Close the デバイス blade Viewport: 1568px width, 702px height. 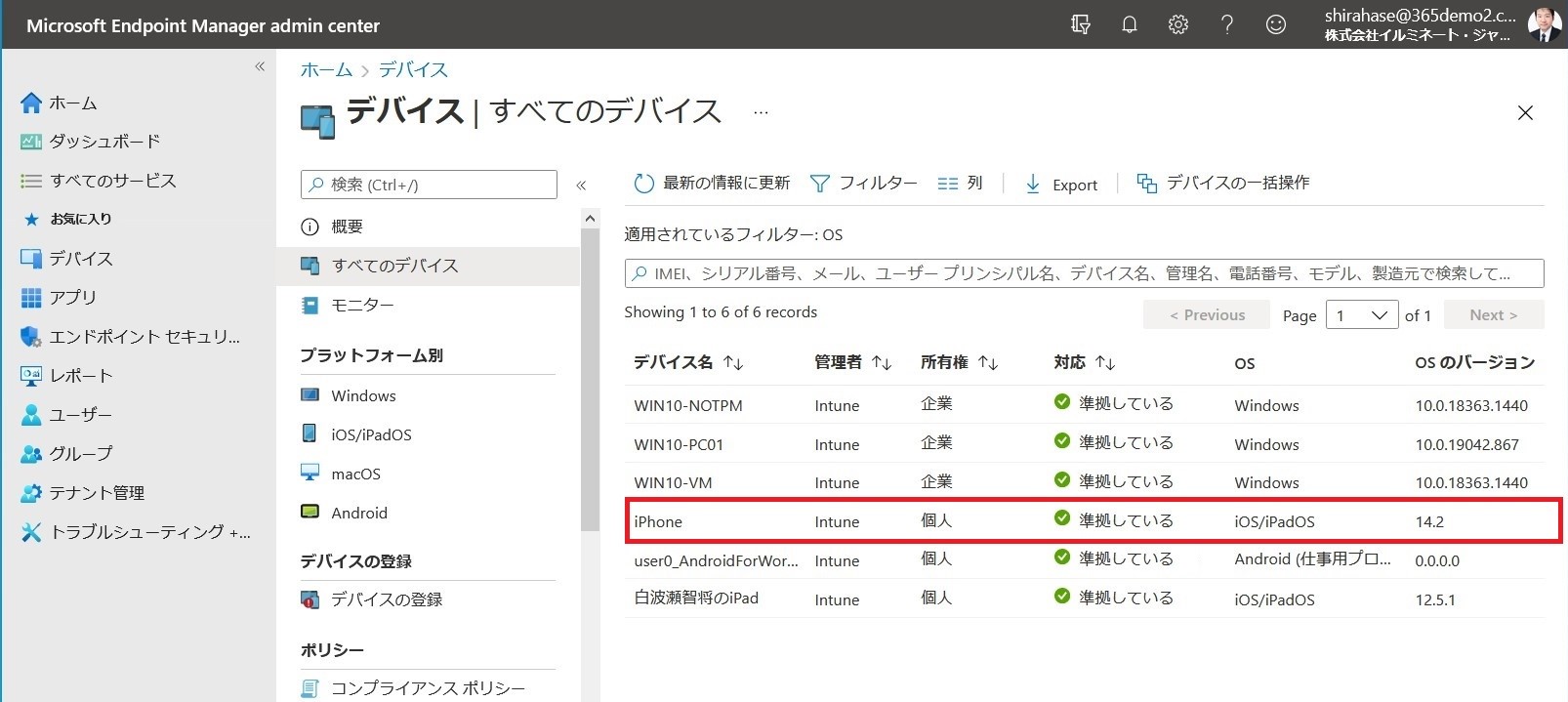1525,113
